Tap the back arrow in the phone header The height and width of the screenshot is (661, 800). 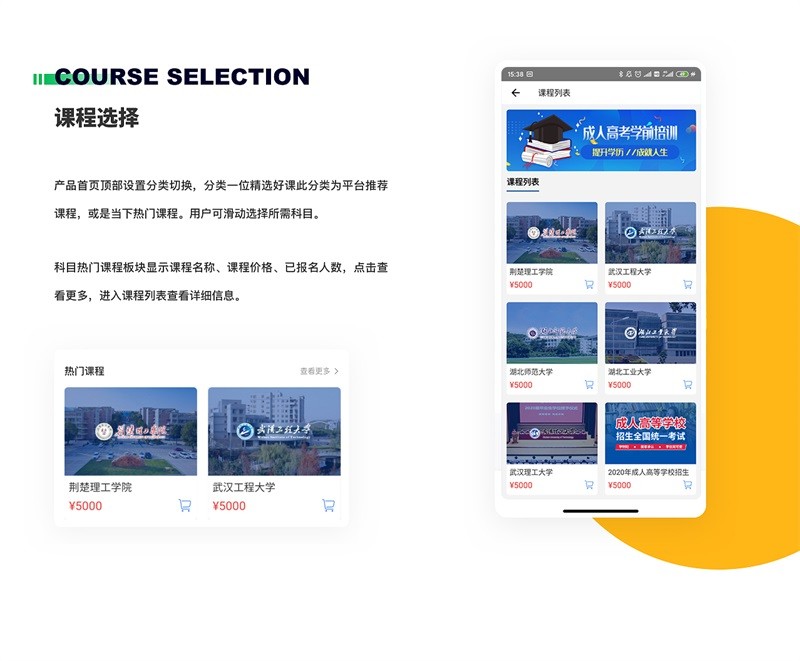(516, 93)
